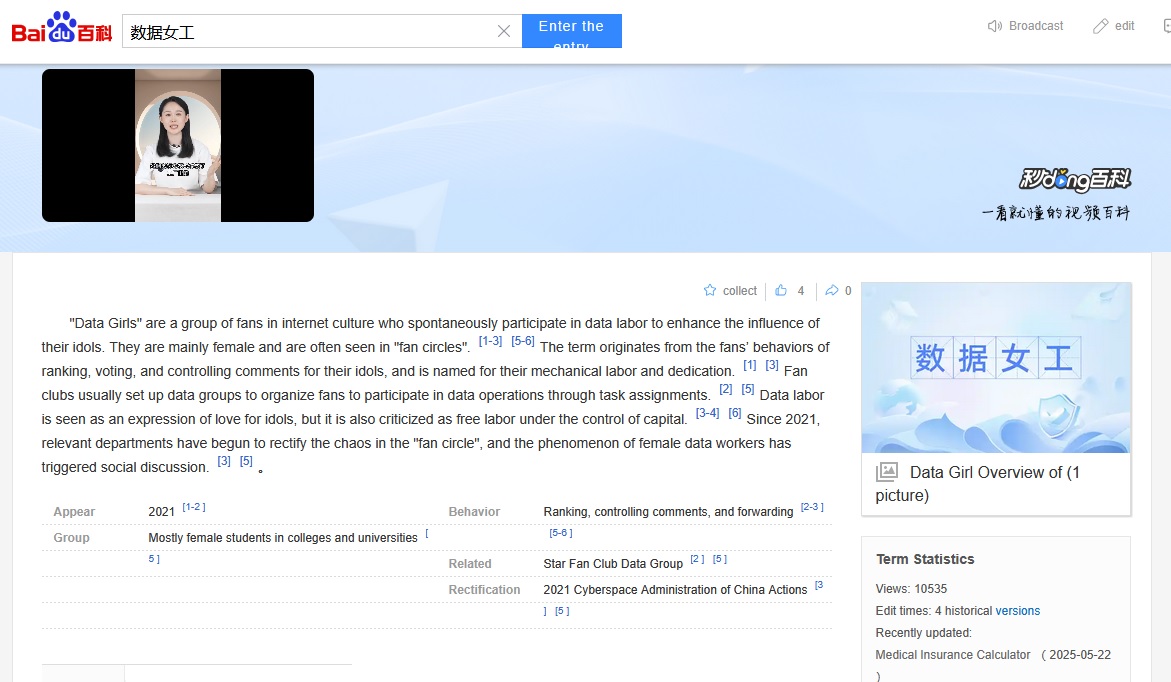The image size is (1171, 682).
Task: Click citation [2-3] in the Behavior row
Action: click(x=812, y=507)
